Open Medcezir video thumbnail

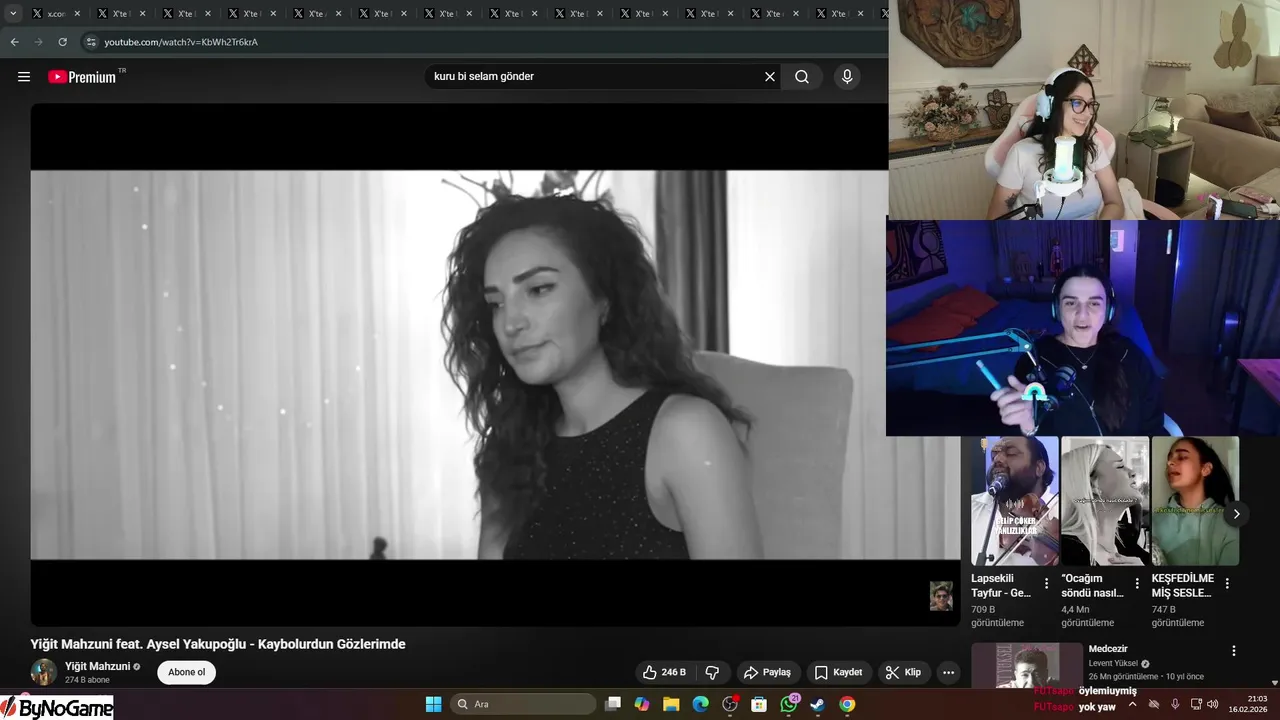coord(1027,665)
